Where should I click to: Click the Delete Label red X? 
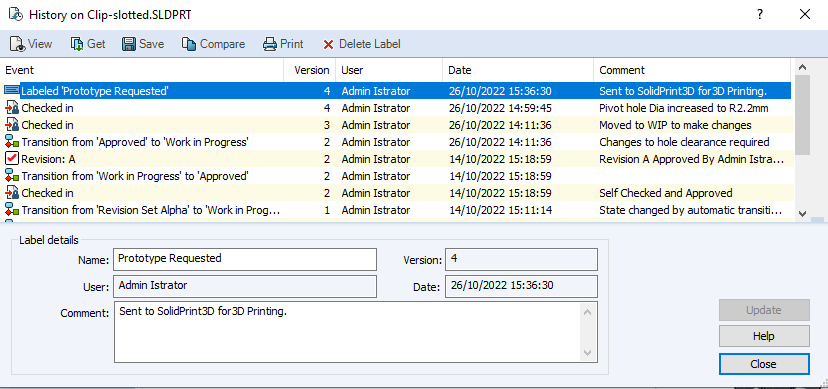point(328,44)
